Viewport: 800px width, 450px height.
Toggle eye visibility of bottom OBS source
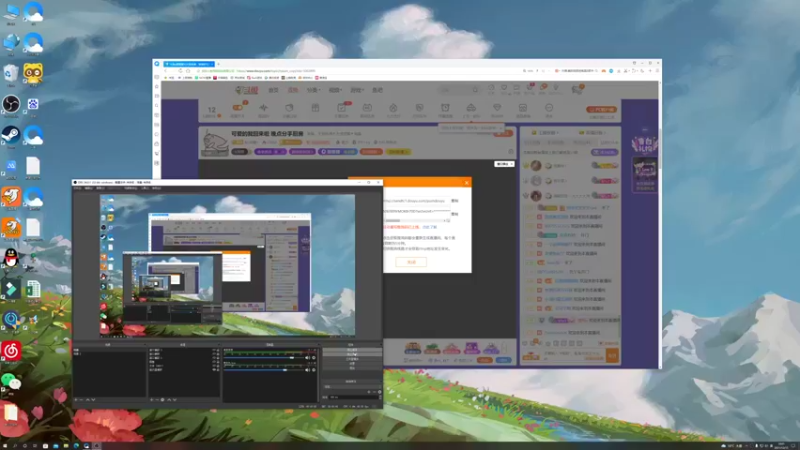[214, 369]
